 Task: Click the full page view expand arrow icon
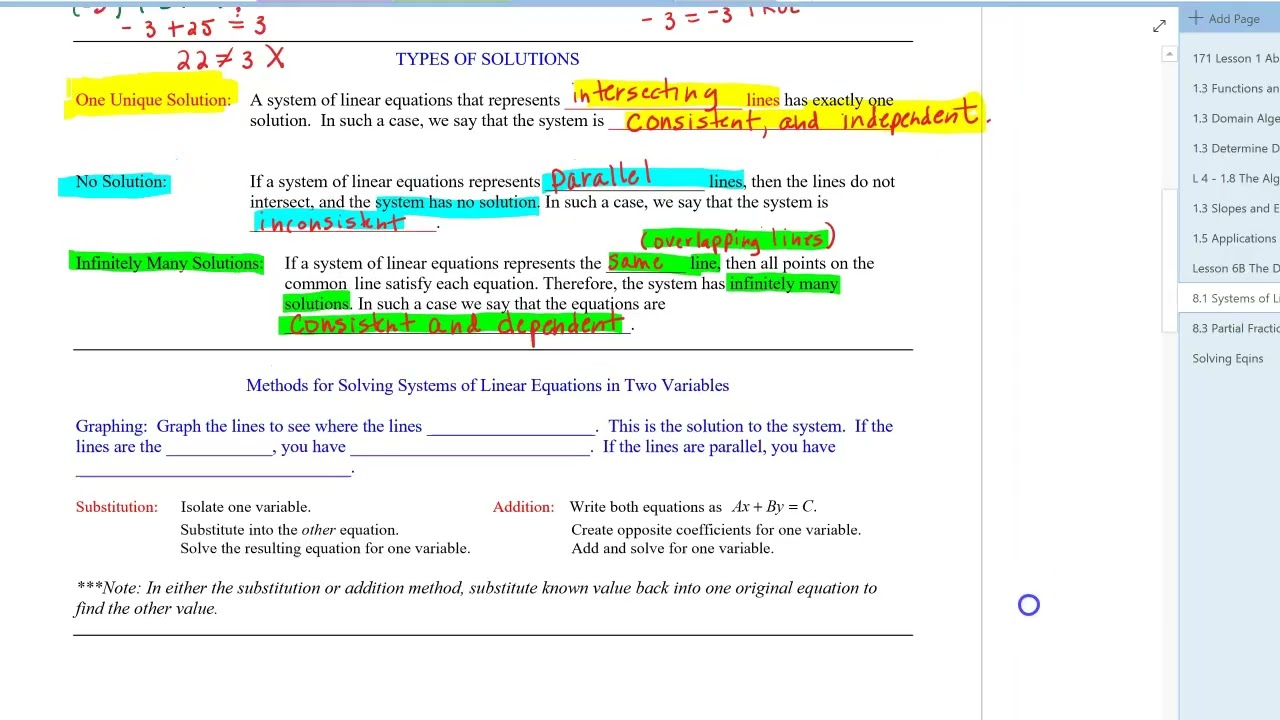click(x=1159, y=26)
